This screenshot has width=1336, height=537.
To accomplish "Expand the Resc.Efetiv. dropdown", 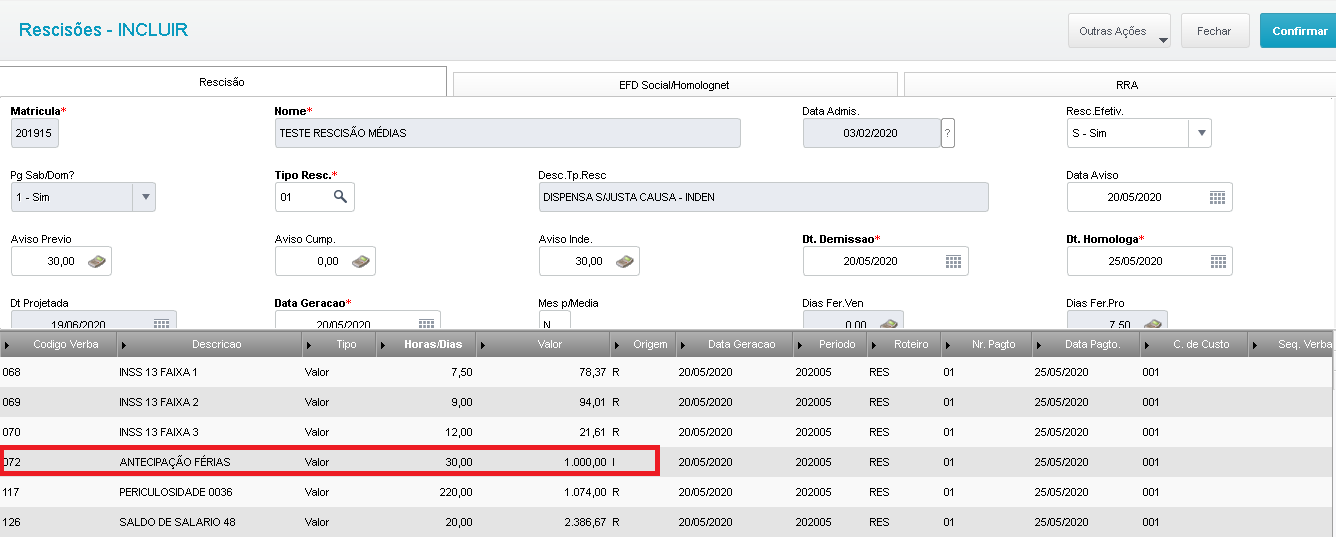I will click(1200, 133).
